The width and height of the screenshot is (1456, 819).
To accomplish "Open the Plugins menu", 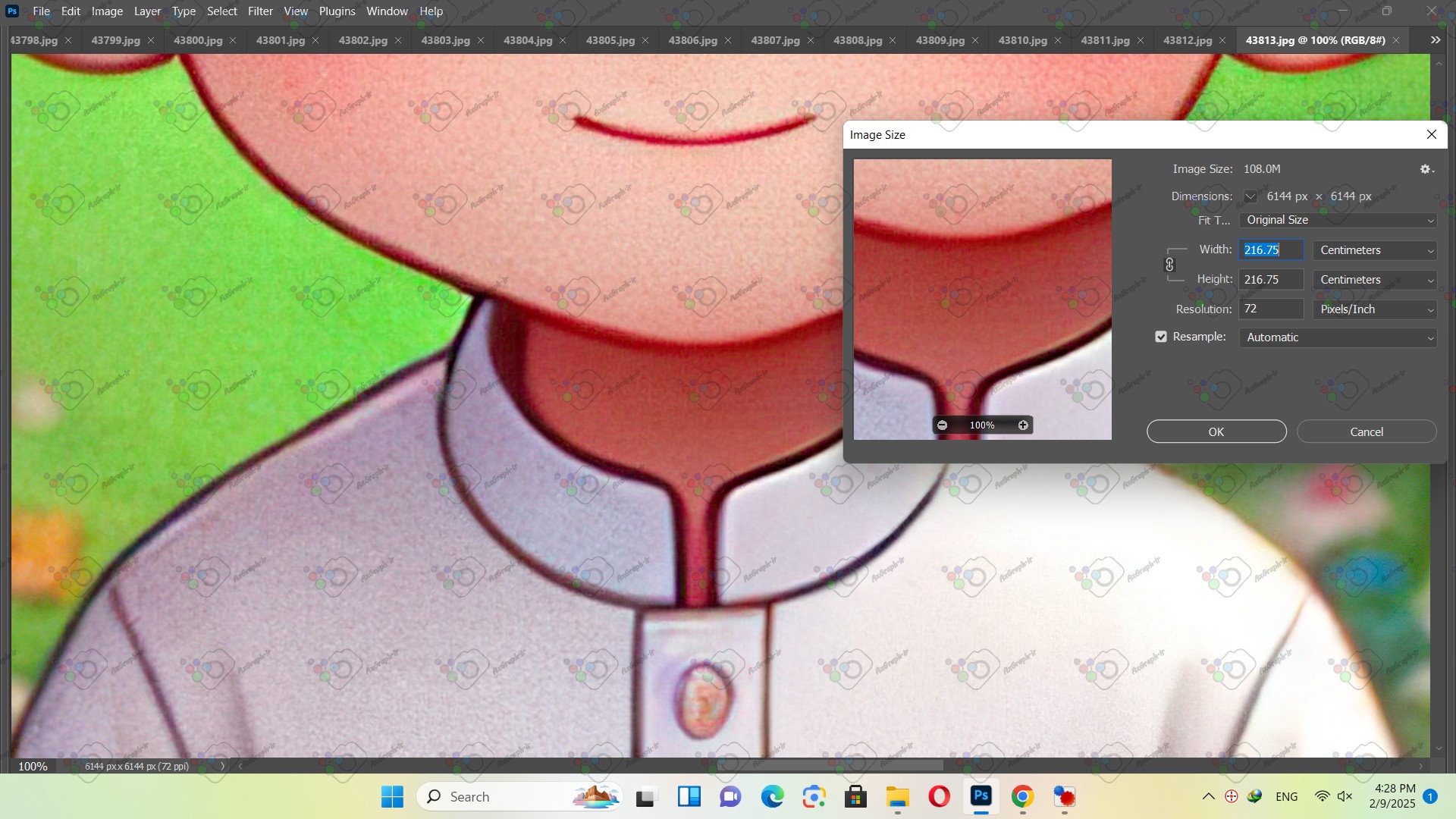I will tap(337, 11).
